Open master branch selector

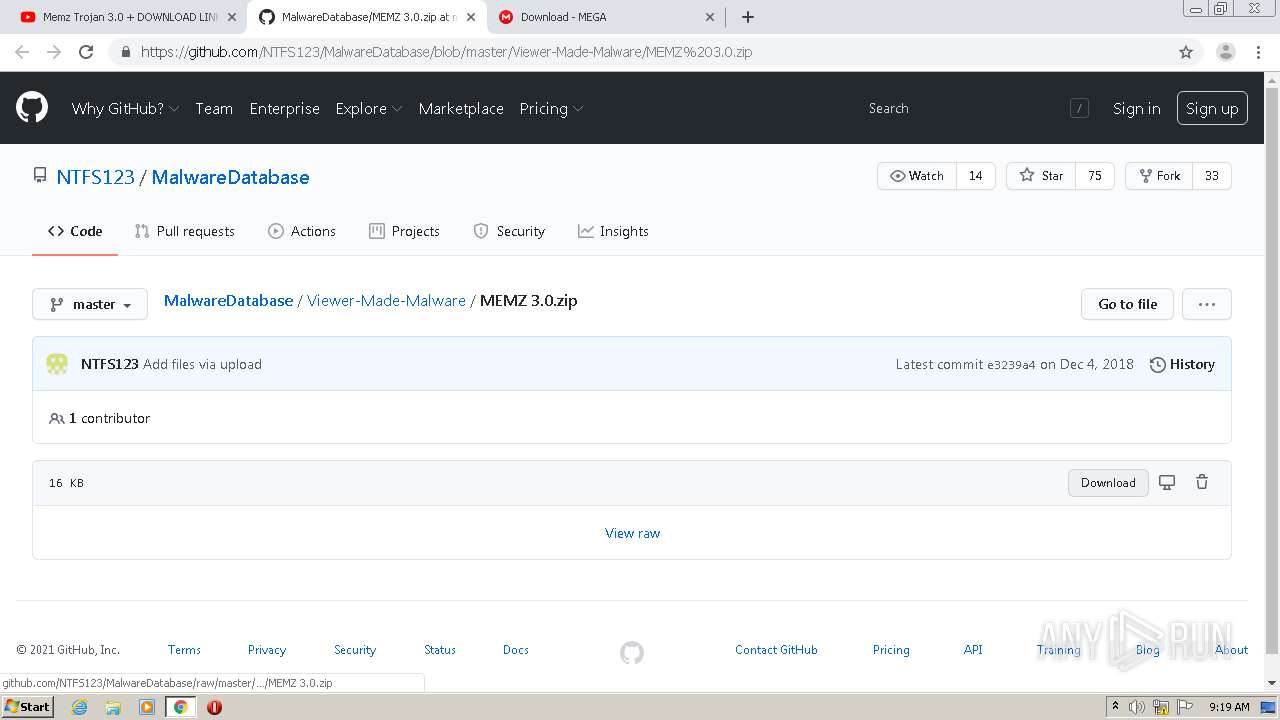coord(90,304)
